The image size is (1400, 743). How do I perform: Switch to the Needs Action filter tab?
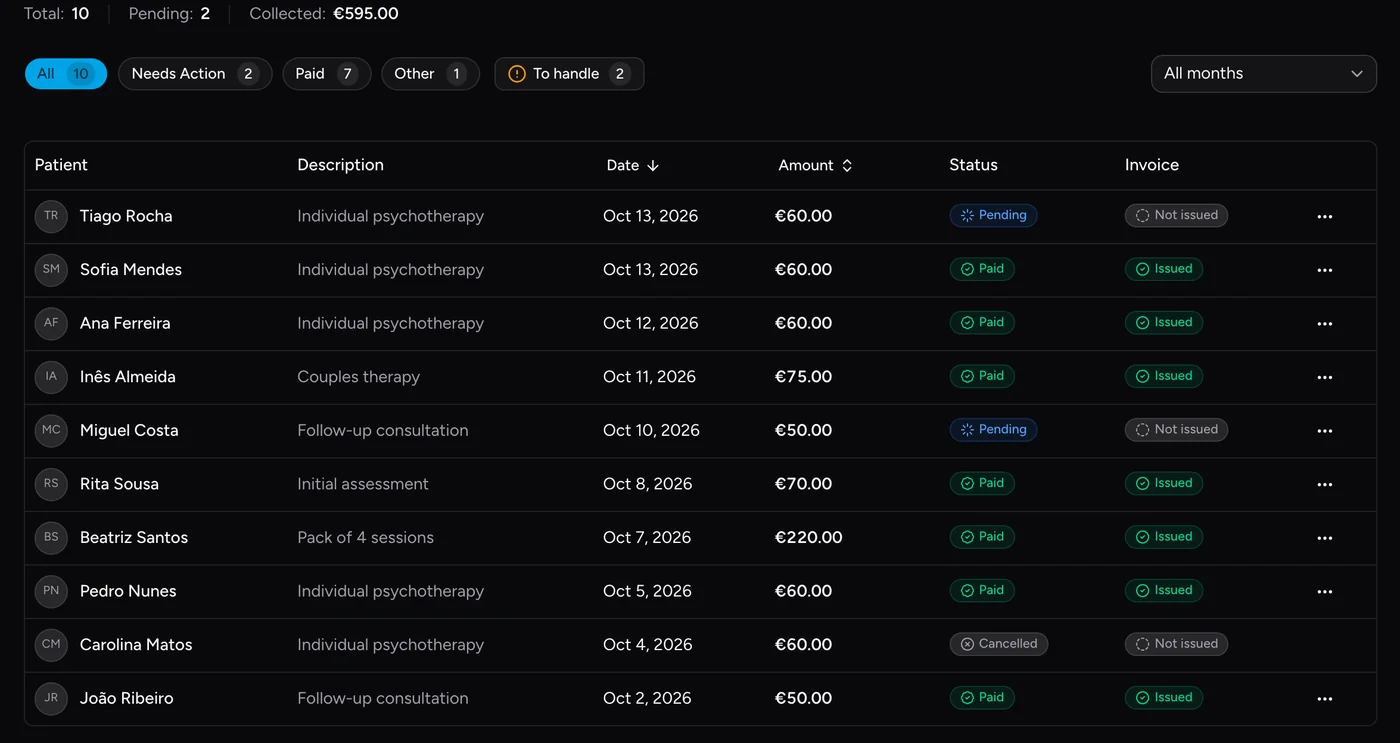pos(195,74)
